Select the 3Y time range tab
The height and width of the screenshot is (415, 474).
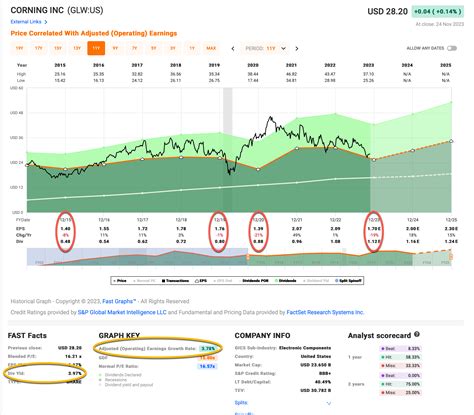tap(173, 48)
